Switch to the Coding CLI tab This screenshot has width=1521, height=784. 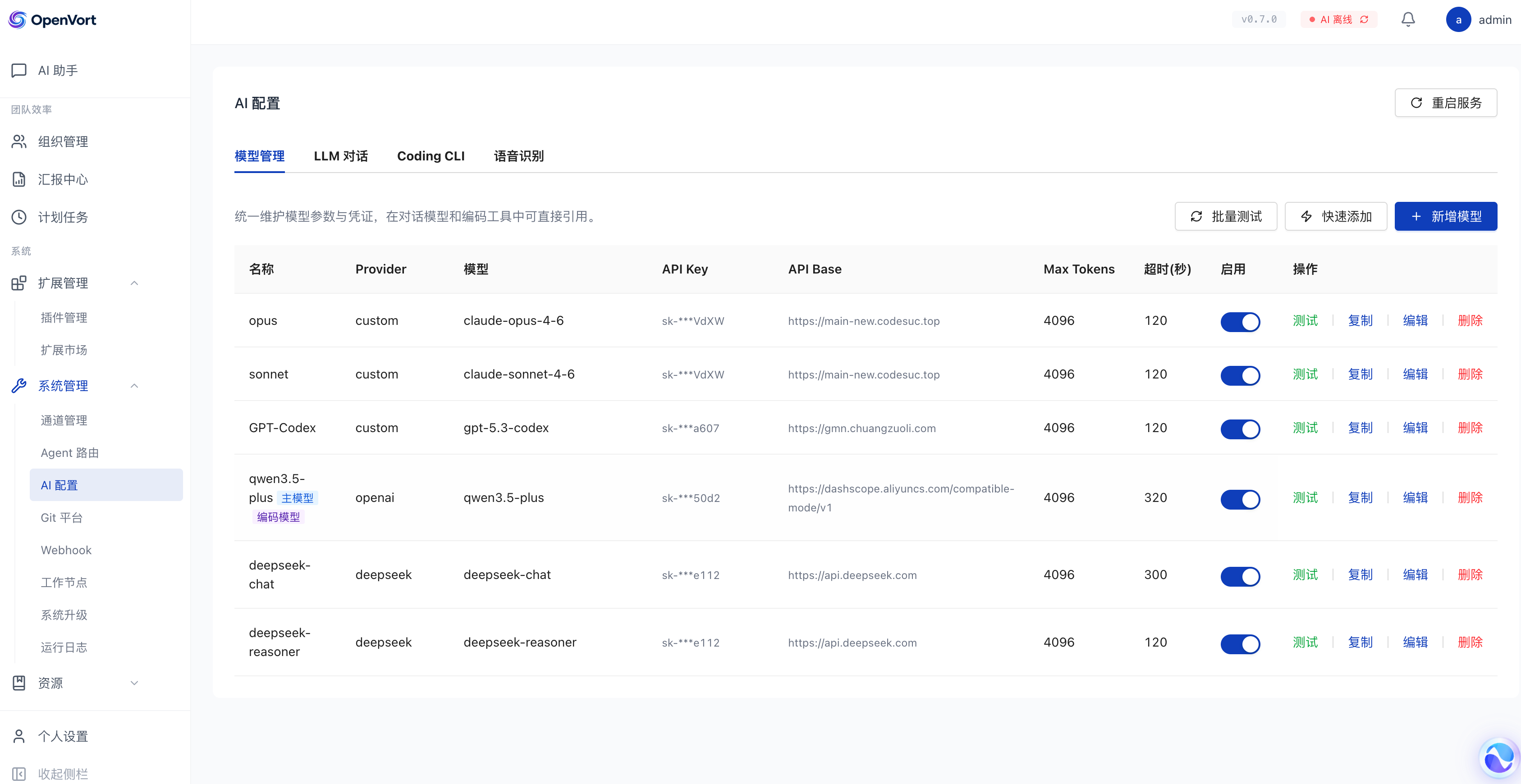pyautogui.click(x=431, y=156)
